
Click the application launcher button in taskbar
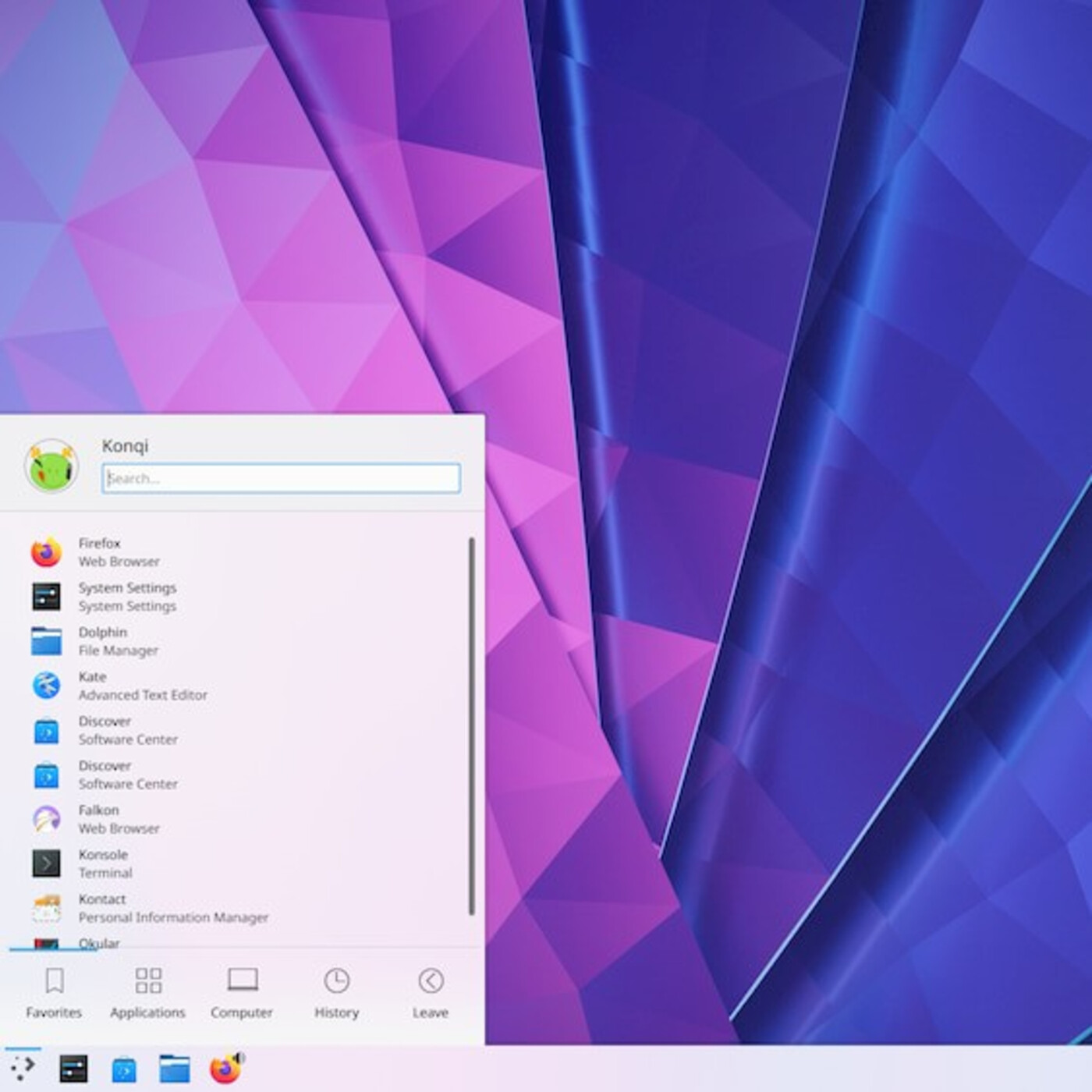(x=23, y=1069)
